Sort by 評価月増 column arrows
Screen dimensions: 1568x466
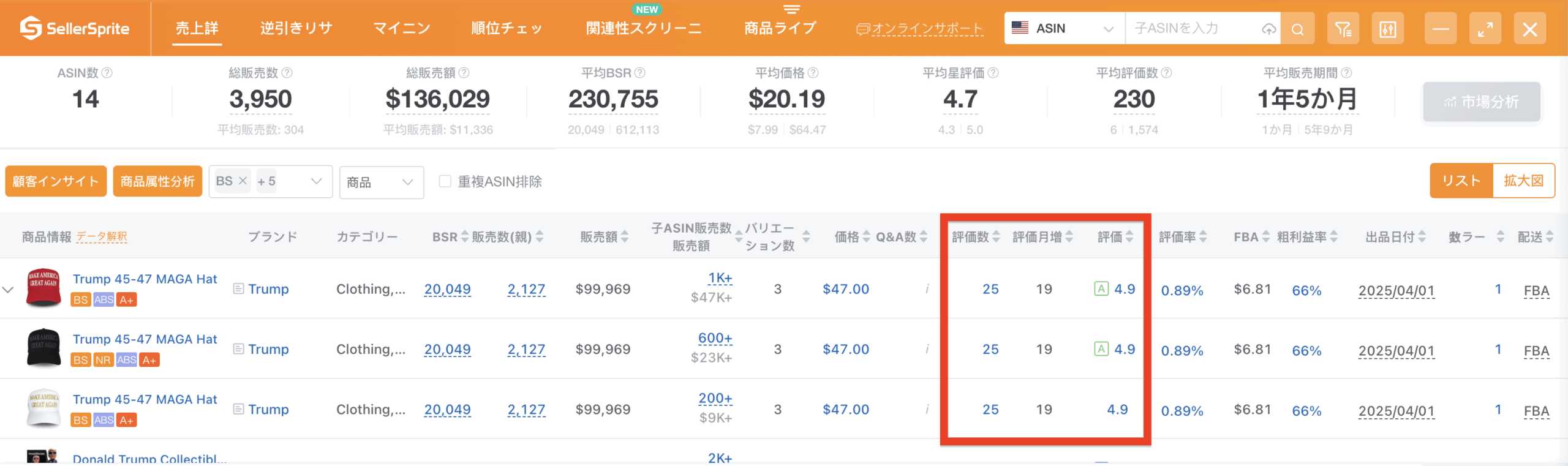point(1069,236)
